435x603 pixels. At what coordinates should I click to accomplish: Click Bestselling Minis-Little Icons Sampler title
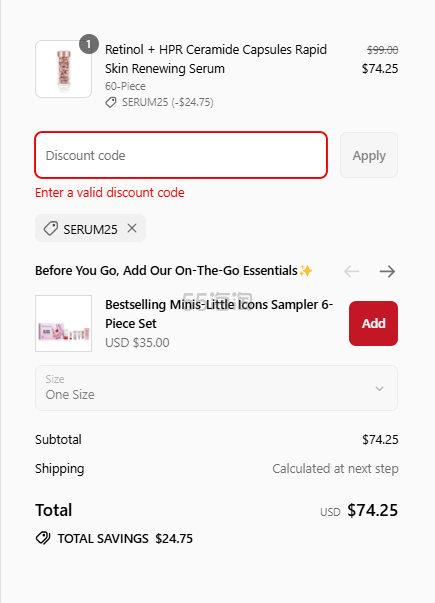click(219, 314)
